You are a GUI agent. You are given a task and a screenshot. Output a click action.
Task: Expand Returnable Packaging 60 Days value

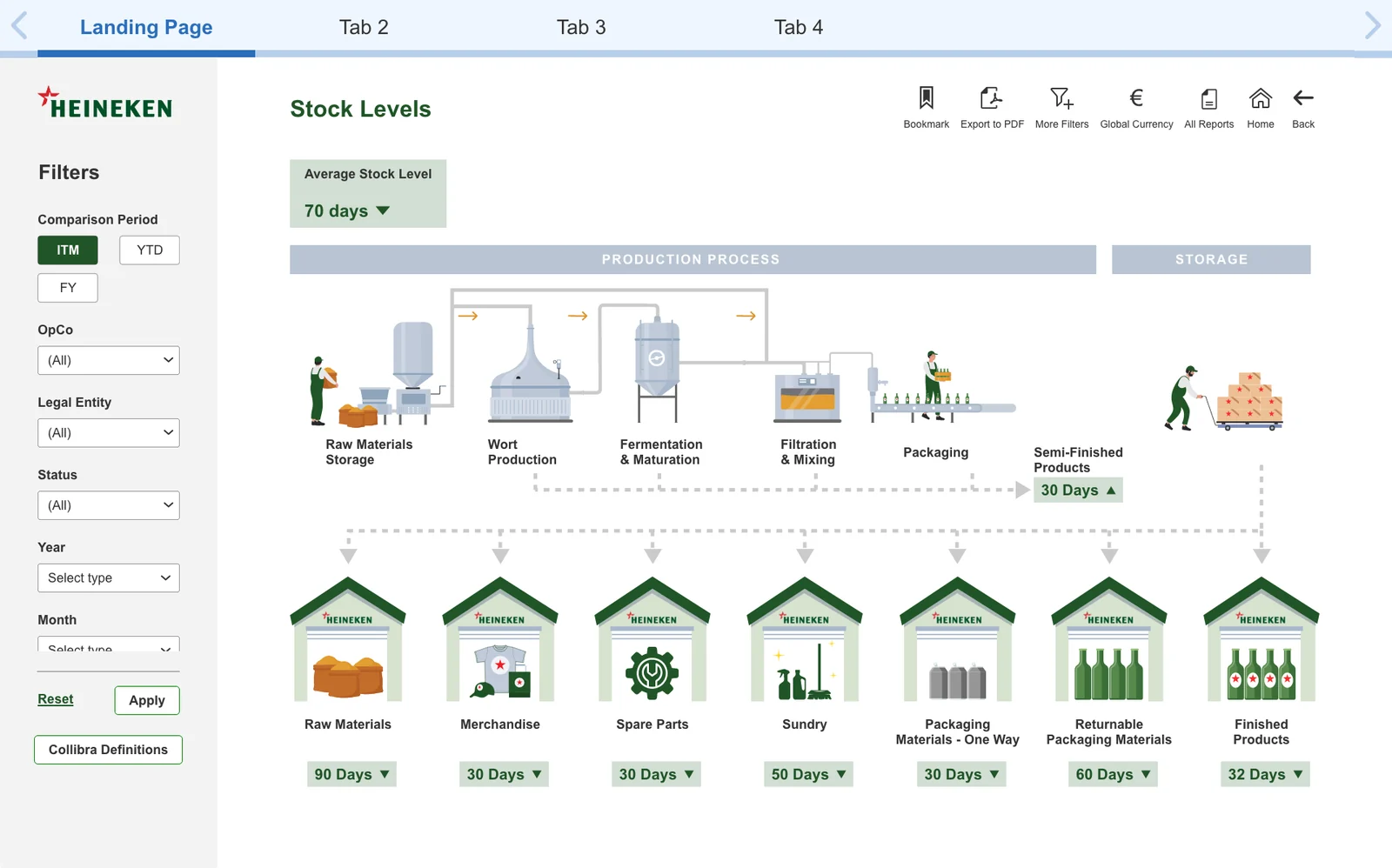[1113, 774]
